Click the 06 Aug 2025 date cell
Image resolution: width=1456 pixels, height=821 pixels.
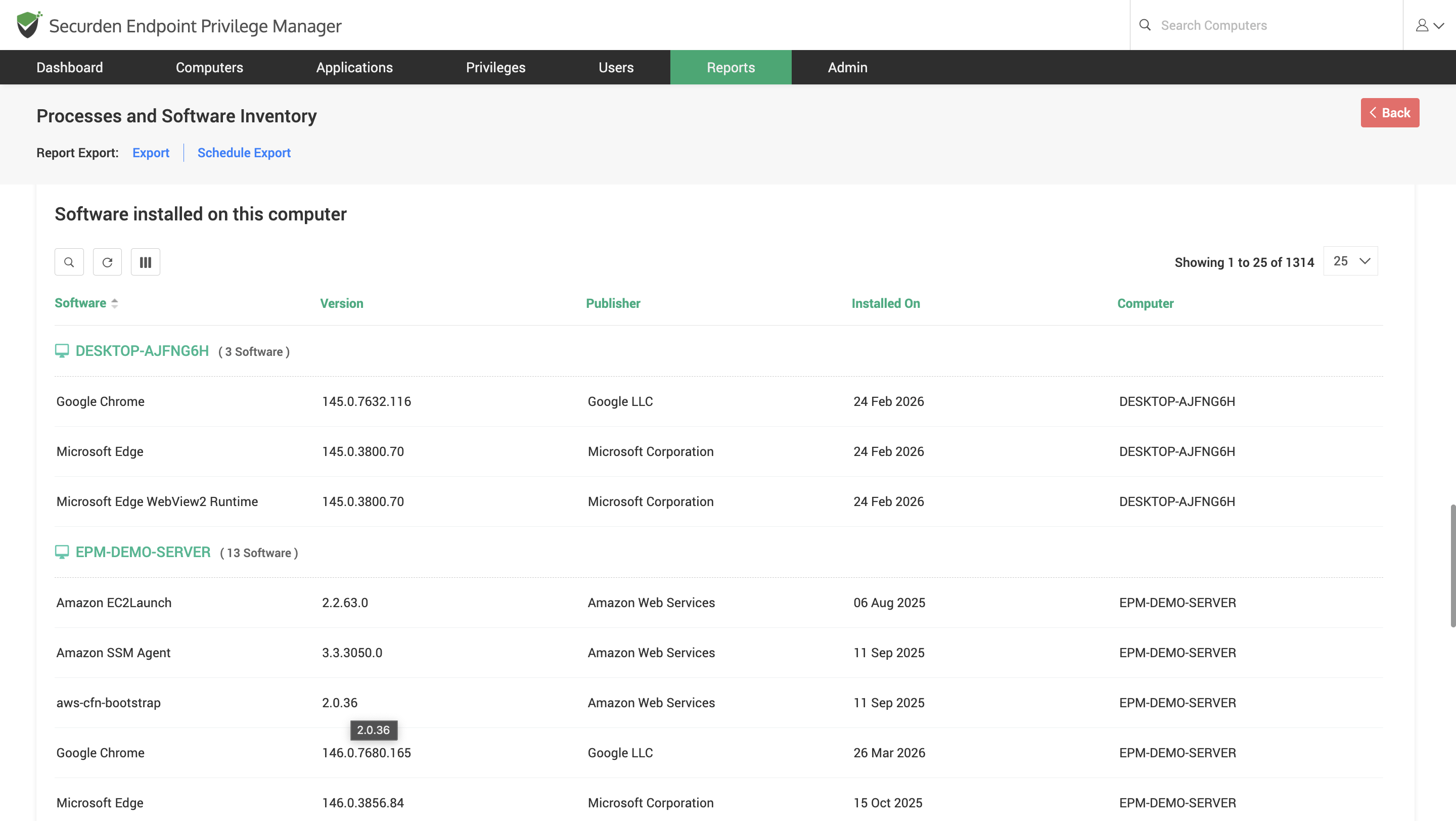[x=889, y=603]
